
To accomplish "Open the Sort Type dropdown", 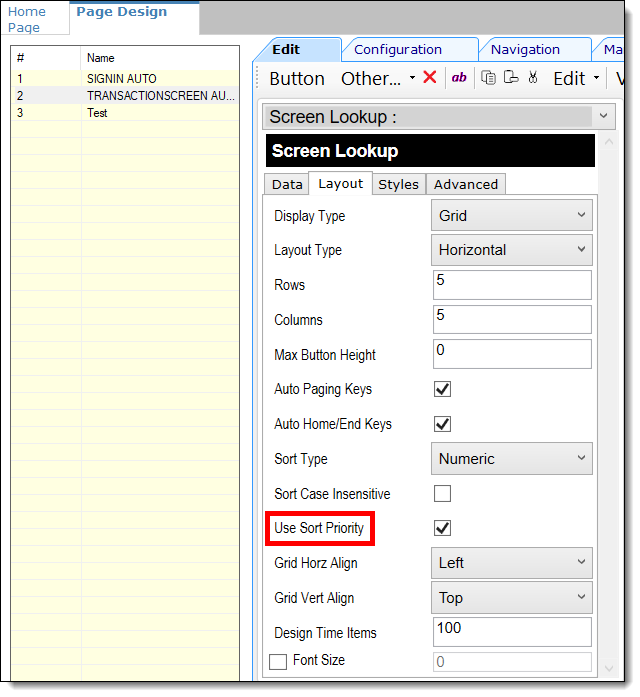I will pos(512,458).
